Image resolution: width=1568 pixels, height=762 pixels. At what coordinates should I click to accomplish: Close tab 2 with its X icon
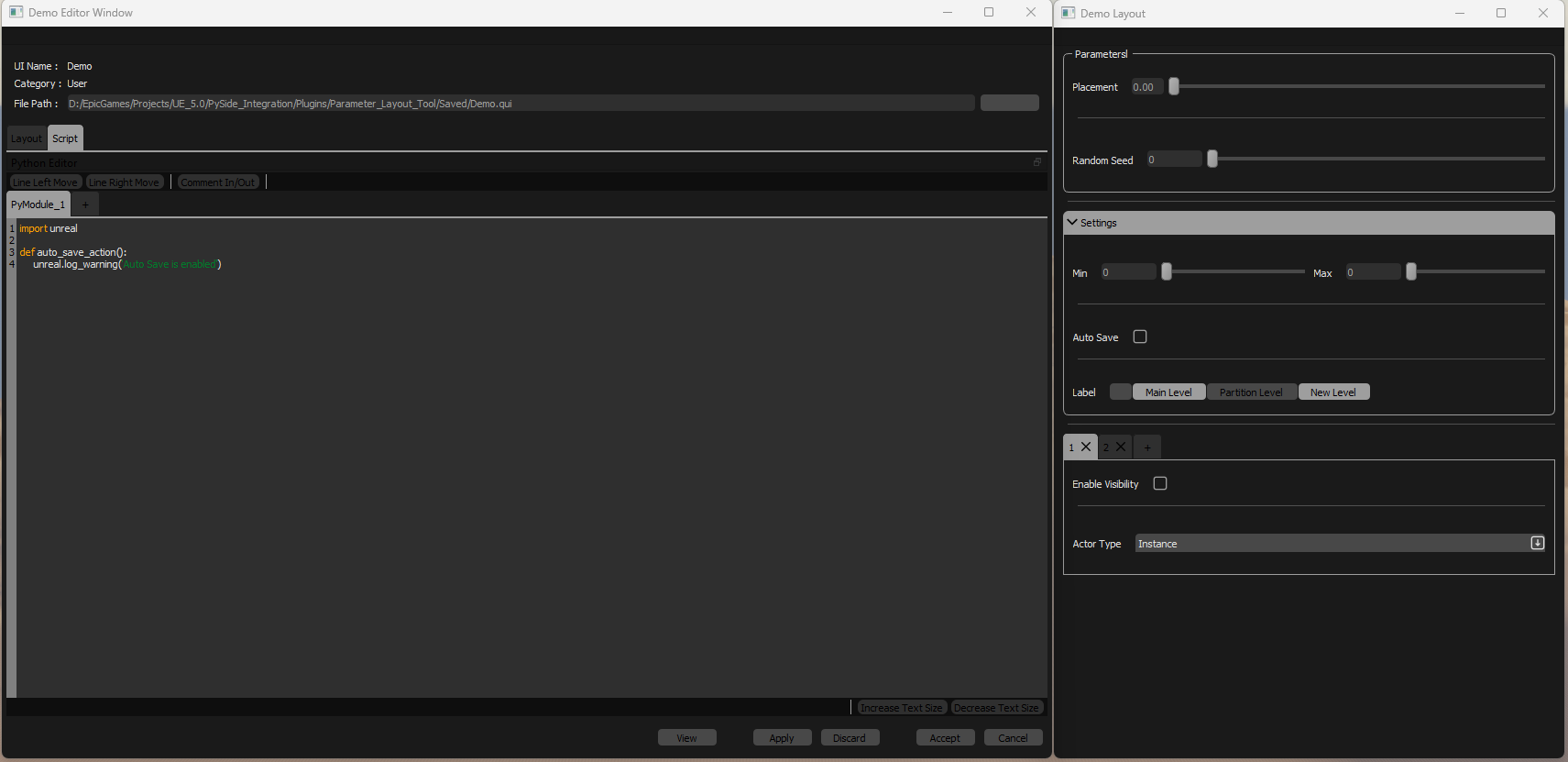(x=1121, y=447)
